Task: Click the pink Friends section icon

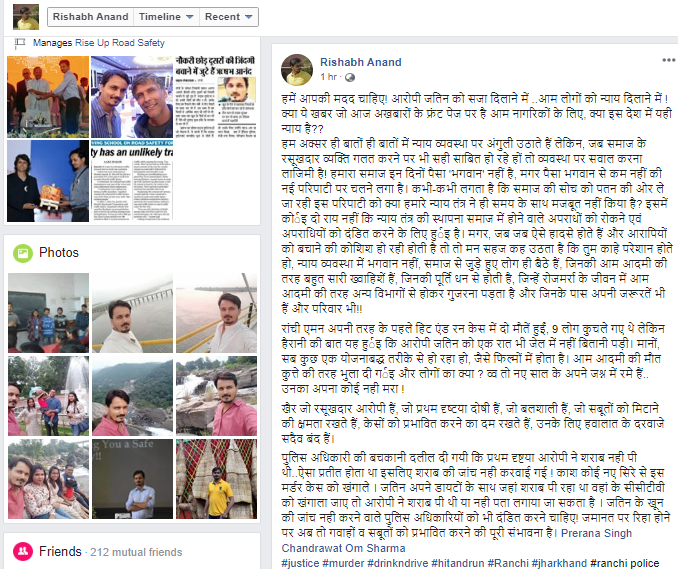Action: click(x=23, y=551)
